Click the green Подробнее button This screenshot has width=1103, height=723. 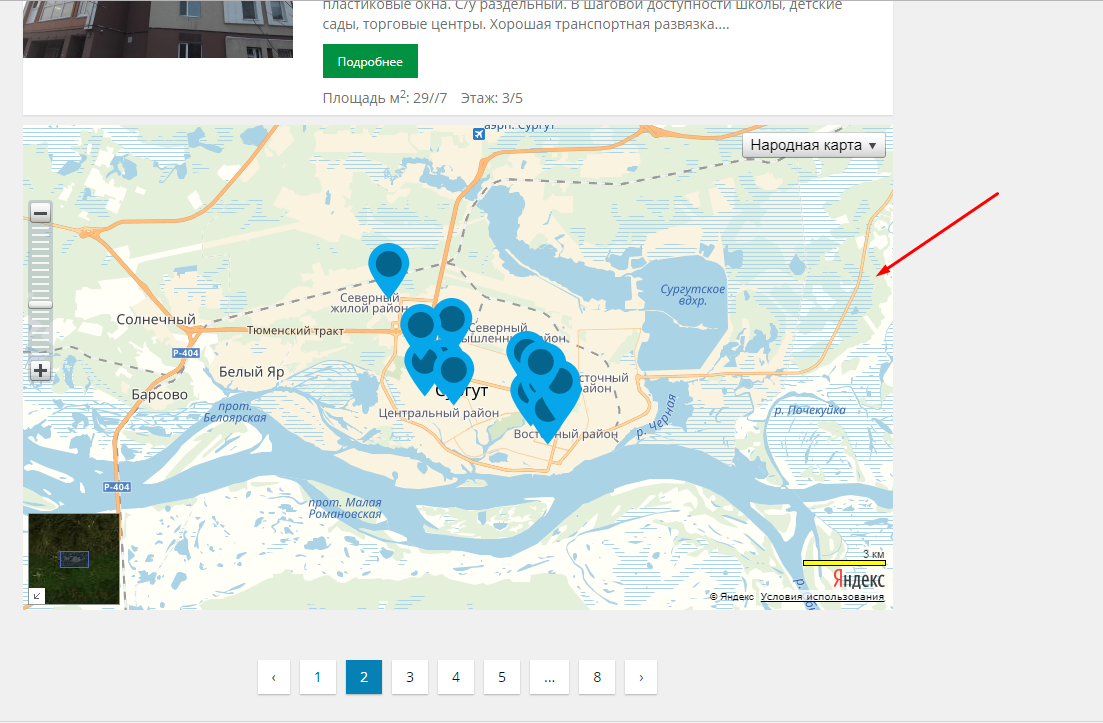[370, 61]
